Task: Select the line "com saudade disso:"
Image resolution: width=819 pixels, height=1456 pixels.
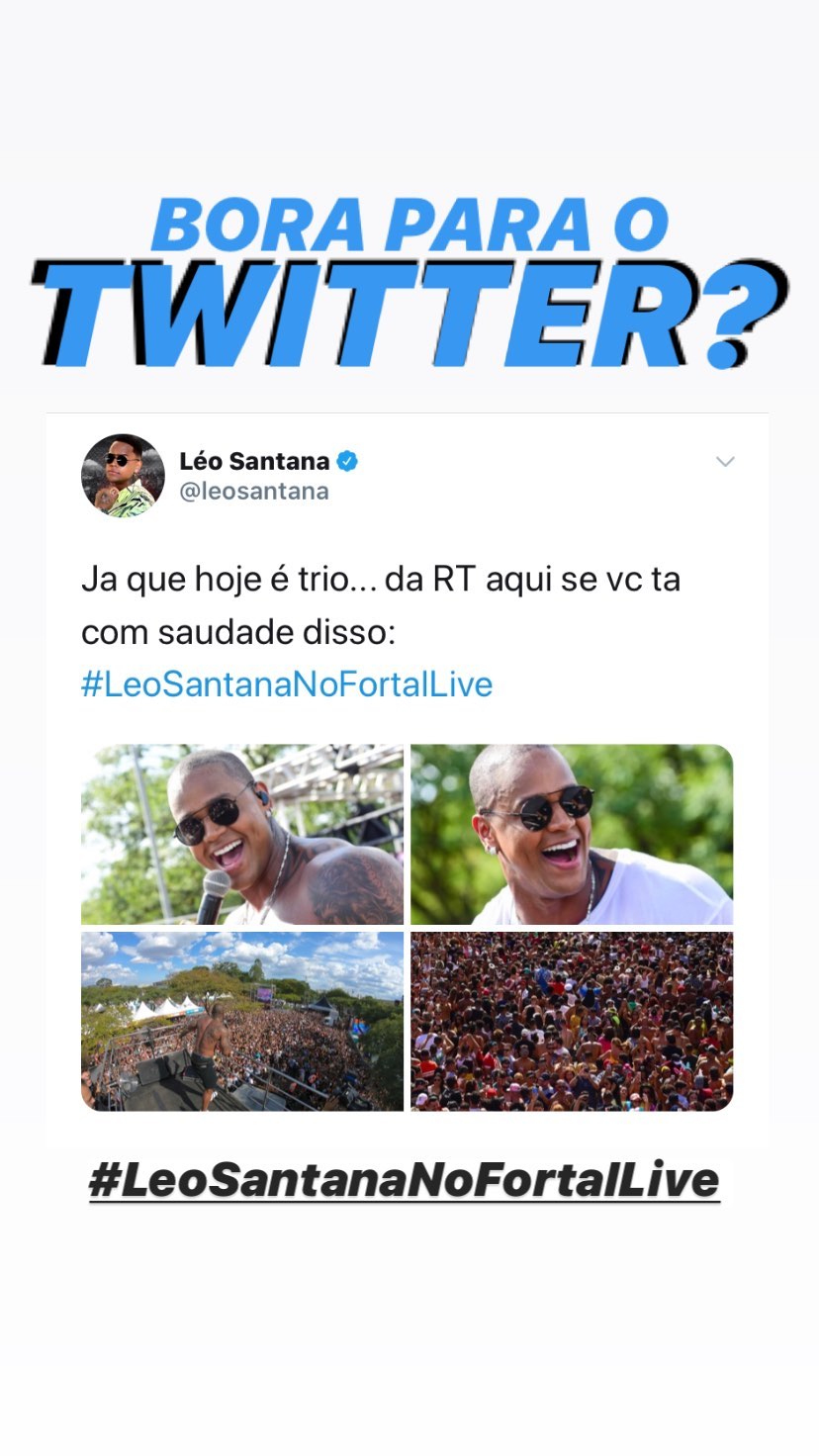Action: (238, 632)
